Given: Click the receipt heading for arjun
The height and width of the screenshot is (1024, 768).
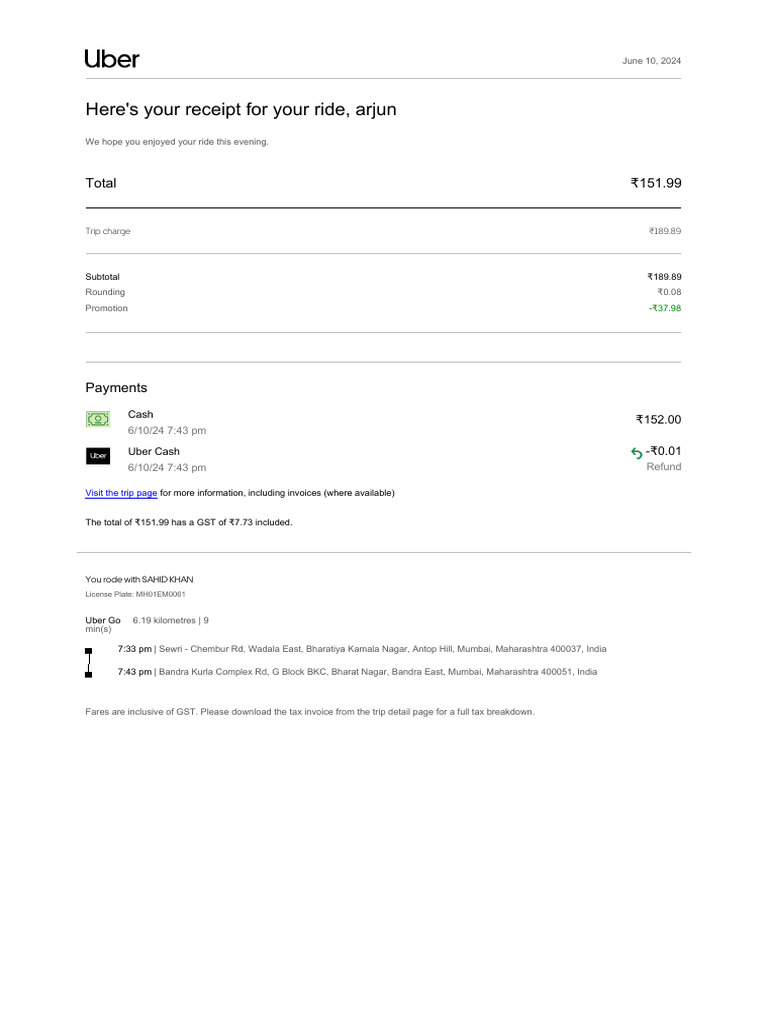Looking at the screenshot, I should (241, 109).
